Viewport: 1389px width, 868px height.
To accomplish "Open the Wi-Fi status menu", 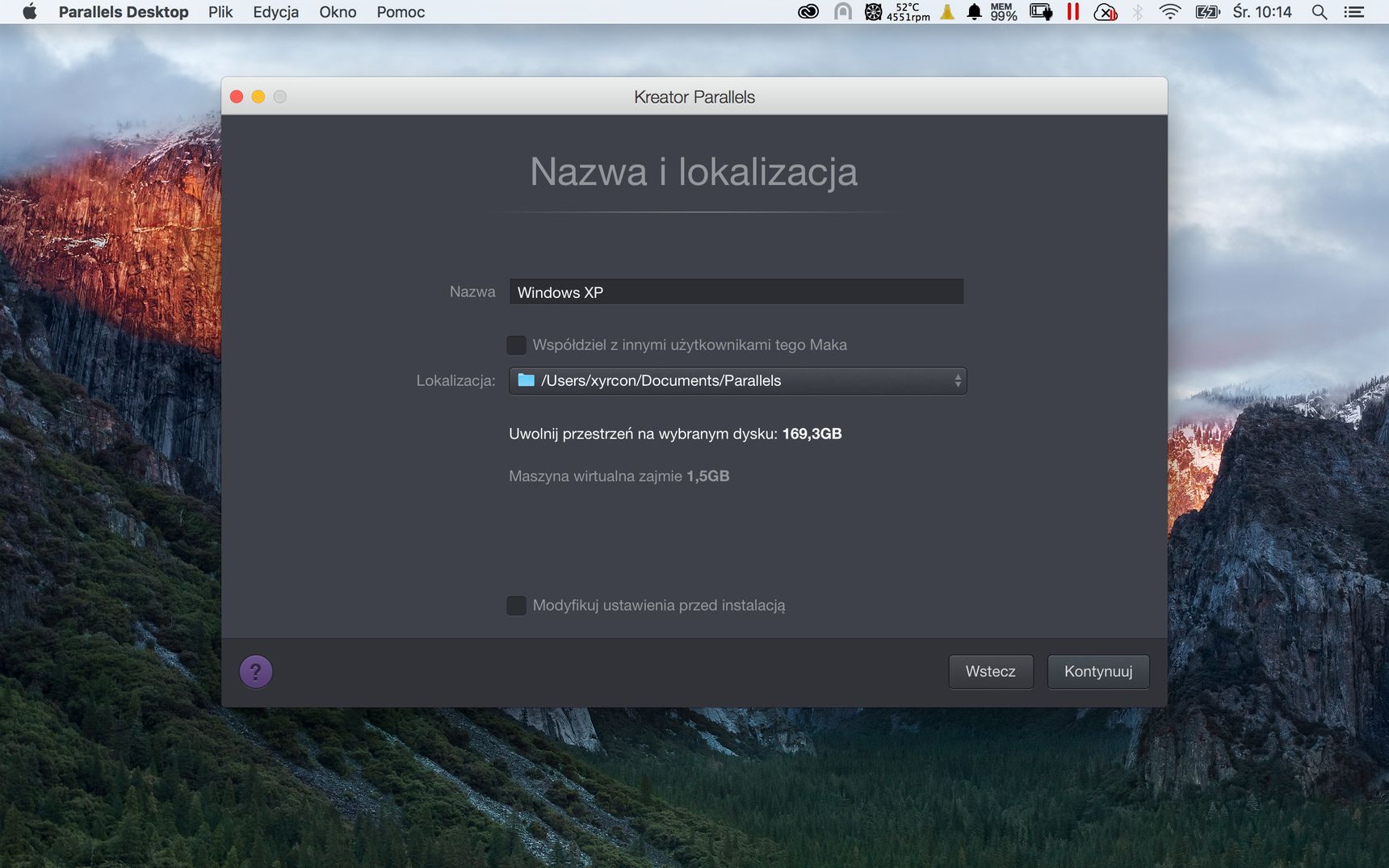I will 1169,11.
